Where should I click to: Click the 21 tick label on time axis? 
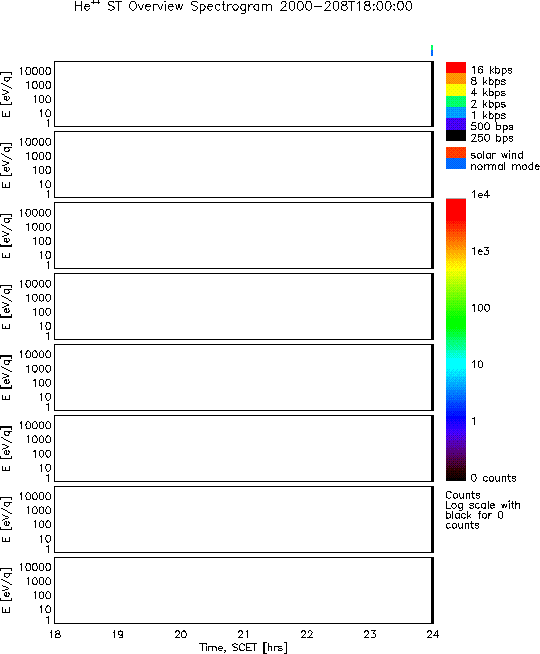point(244,634)
